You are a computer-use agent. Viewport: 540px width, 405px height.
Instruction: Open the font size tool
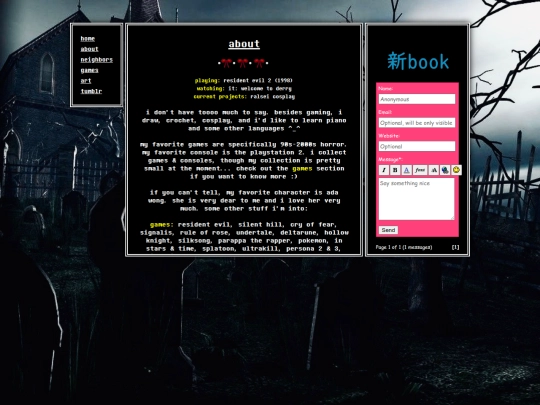[x=434, y=170]
